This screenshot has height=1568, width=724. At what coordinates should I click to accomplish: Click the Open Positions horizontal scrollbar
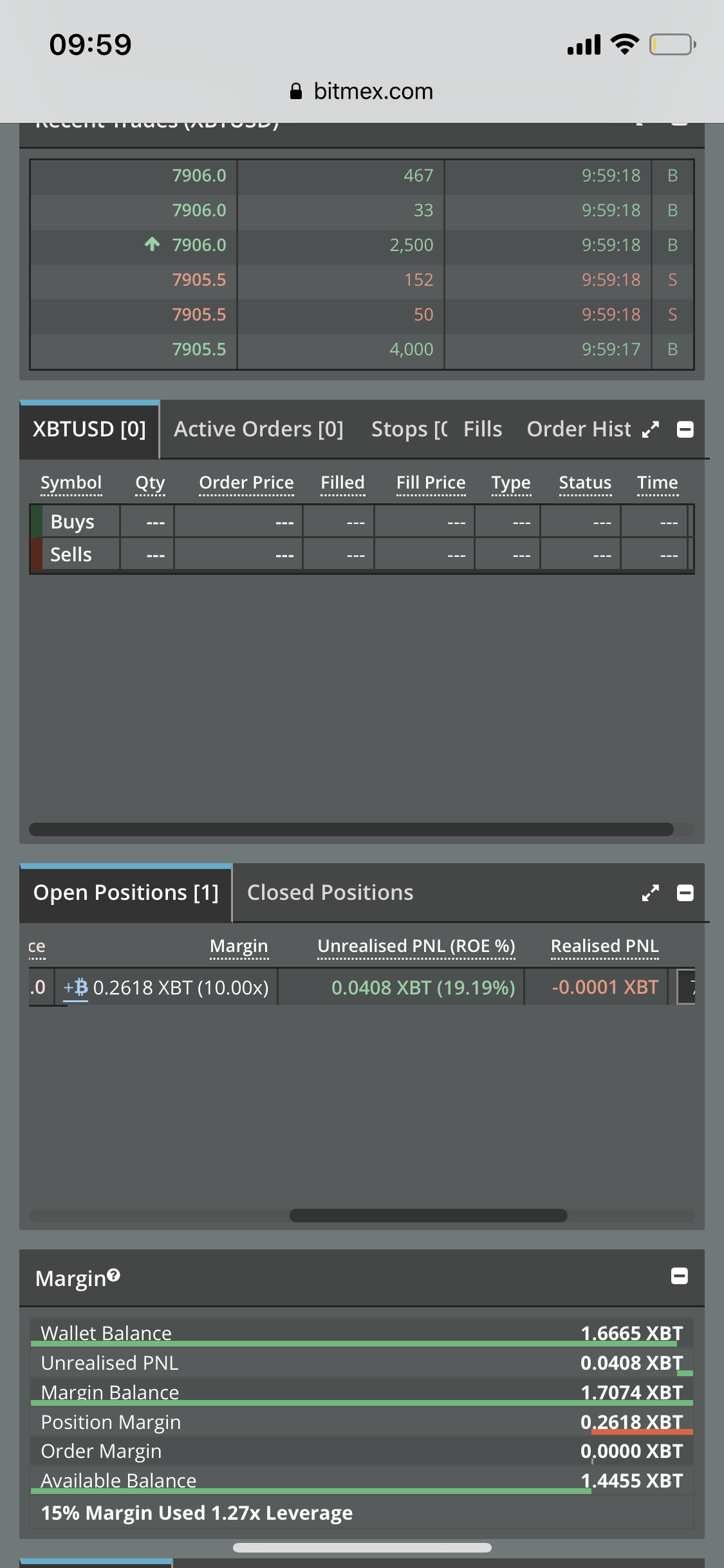click(429, 1215)
